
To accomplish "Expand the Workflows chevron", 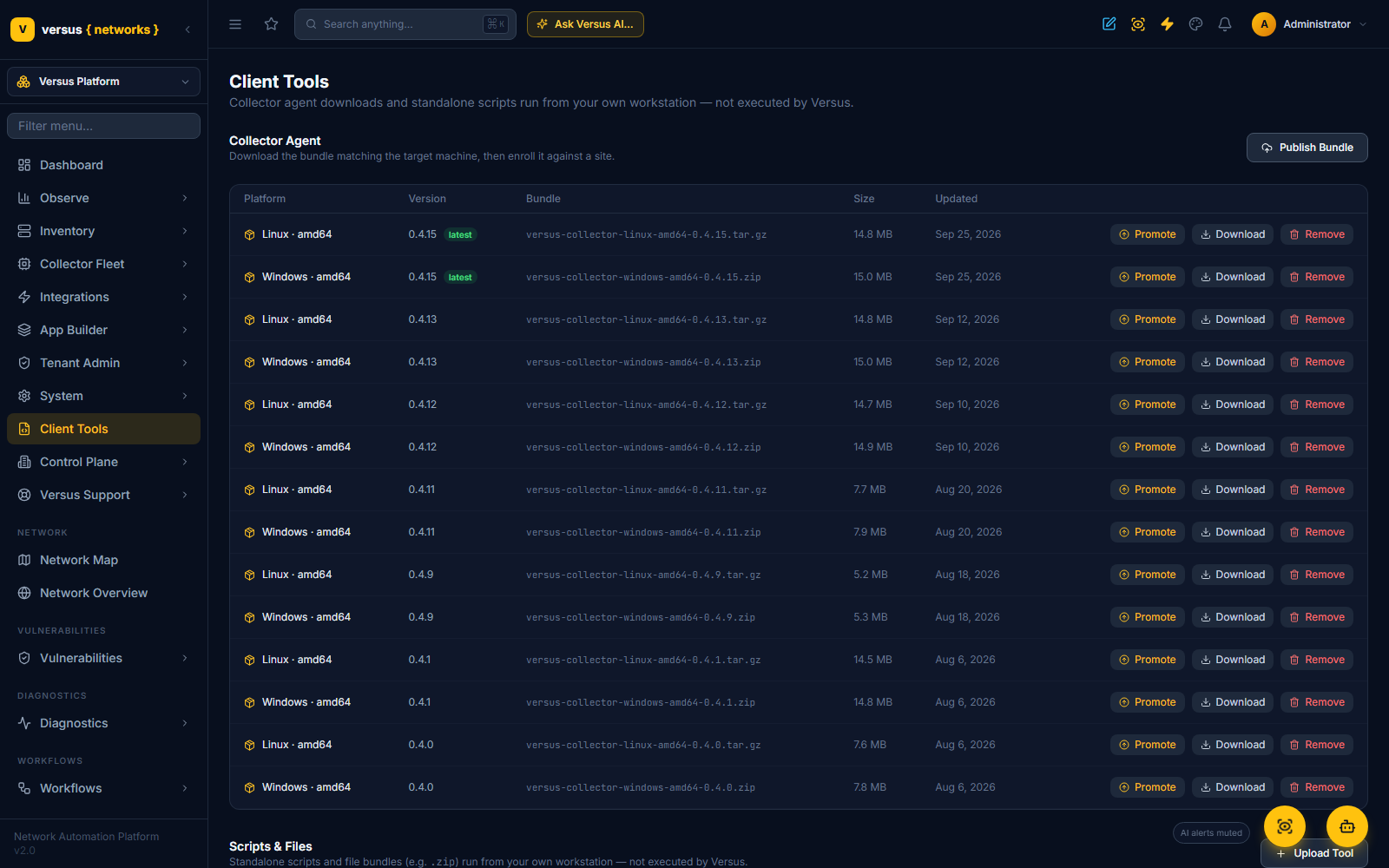I will (x=185, y=788).
